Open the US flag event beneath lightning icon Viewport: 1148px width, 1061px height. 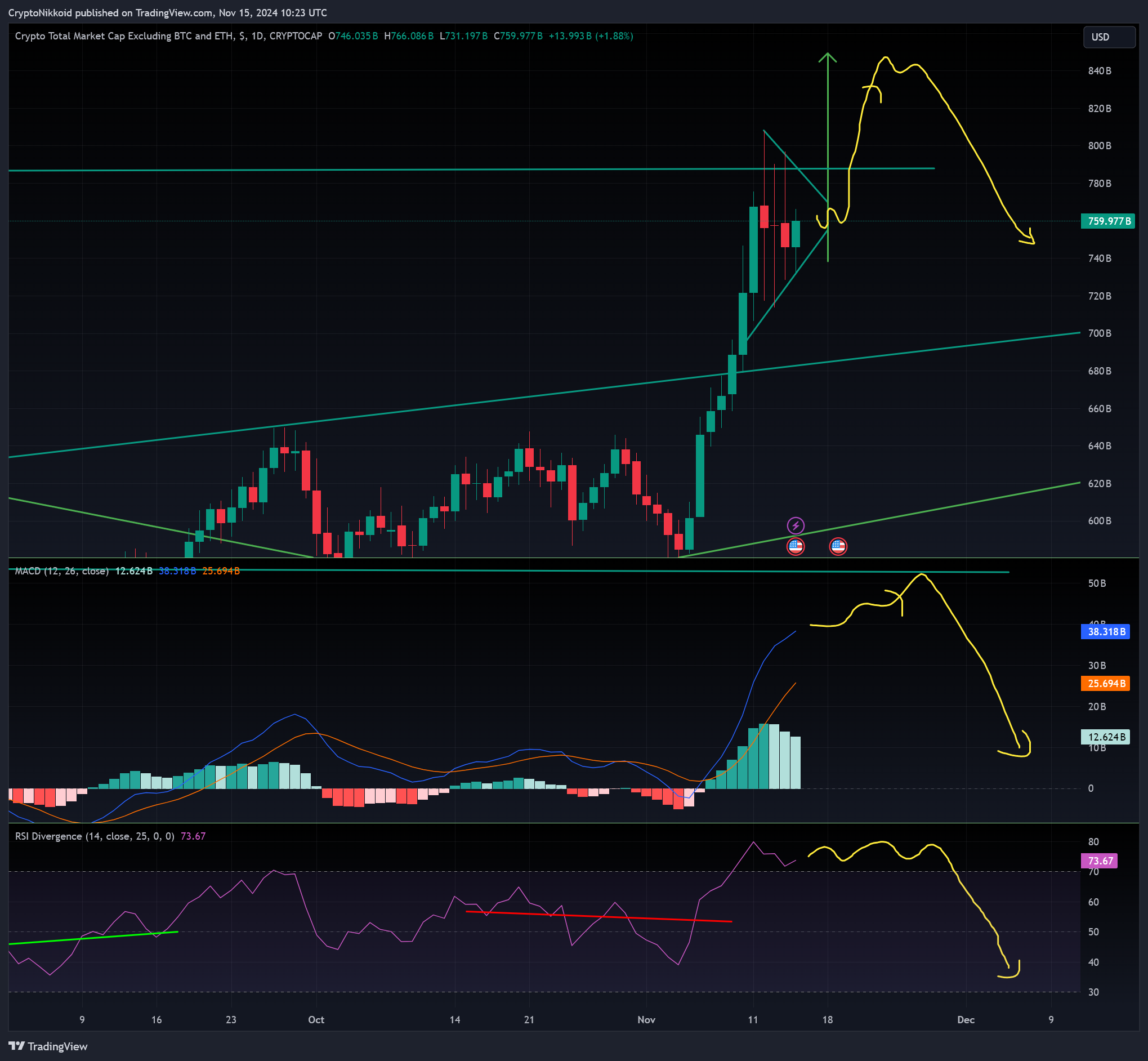coord(795,546)
